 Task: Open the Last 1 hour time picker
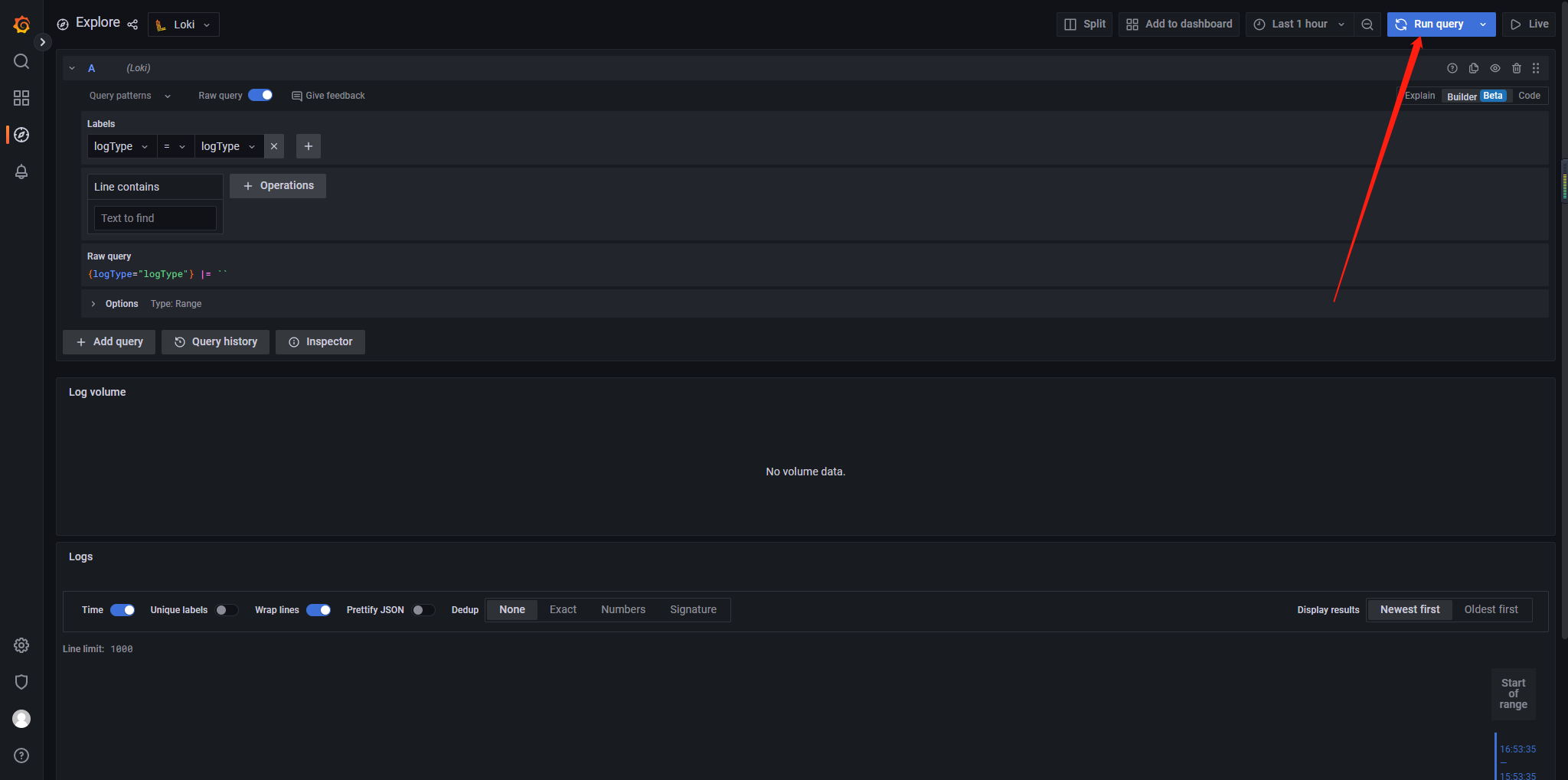click(1299, 24)
